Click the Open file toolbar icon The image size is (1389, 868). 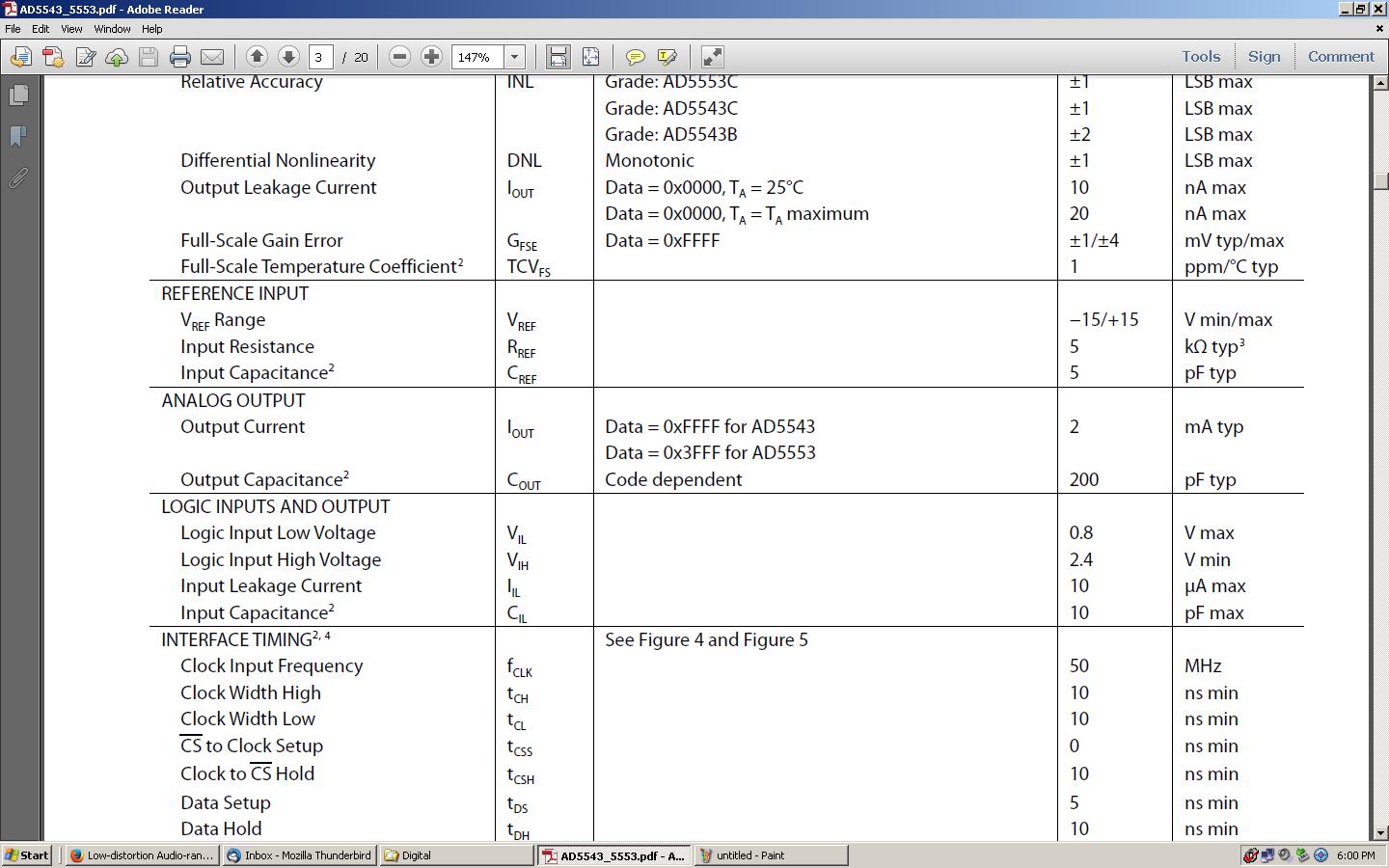(20, 57)
